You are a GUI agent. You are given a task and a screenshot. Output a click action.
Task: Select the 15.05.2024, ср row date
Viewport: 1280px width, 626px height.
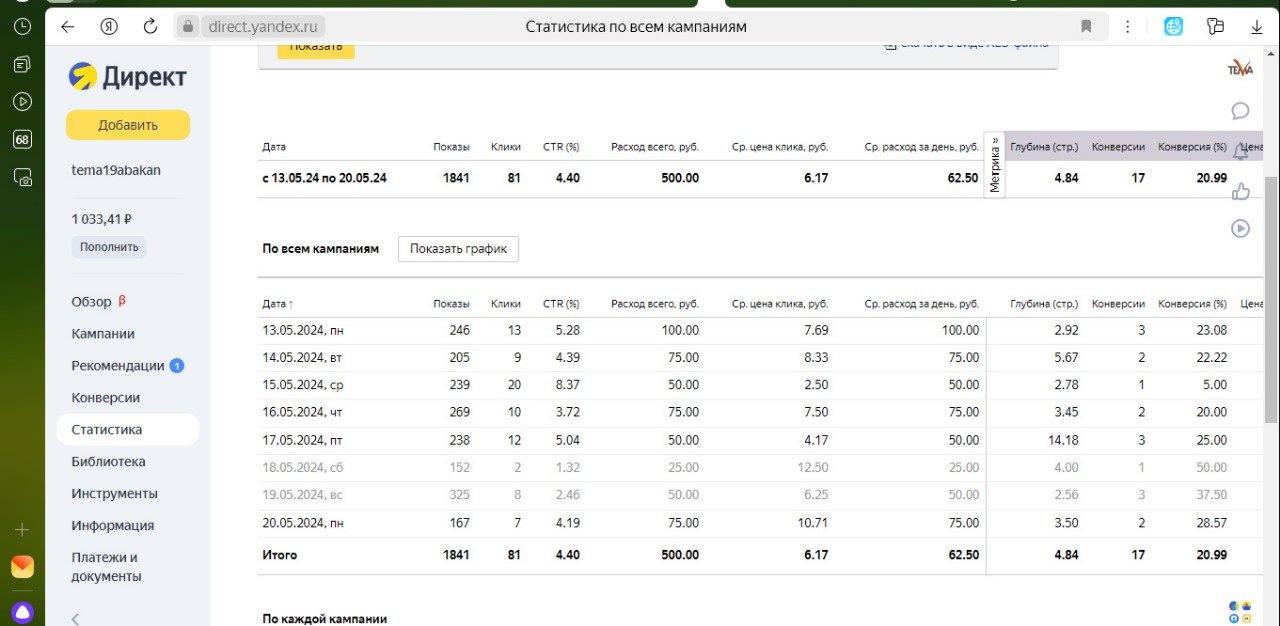point(302,385)
